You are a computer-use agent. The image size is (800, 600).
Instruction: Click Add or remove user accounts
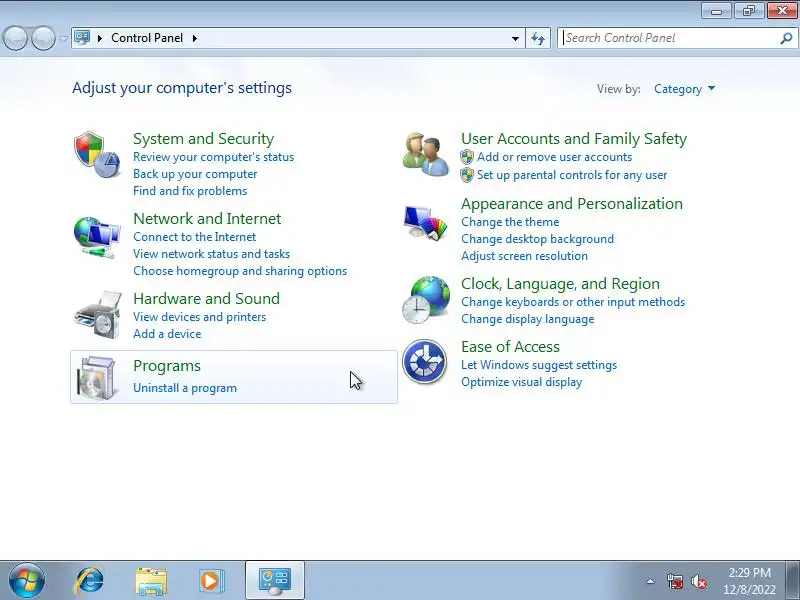click(x=554, y=157)
